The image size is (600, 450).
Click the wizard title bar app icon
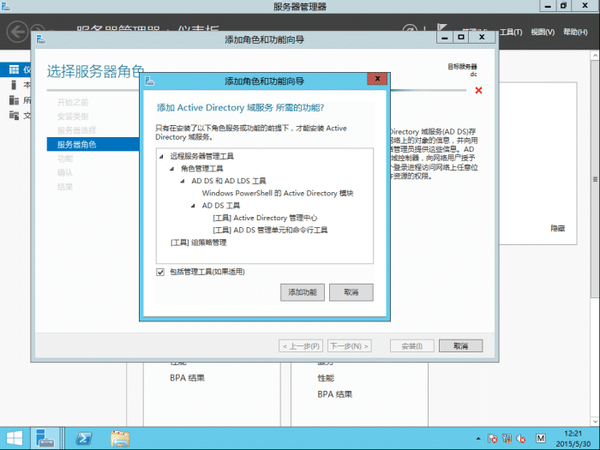[x=41, y=39]
